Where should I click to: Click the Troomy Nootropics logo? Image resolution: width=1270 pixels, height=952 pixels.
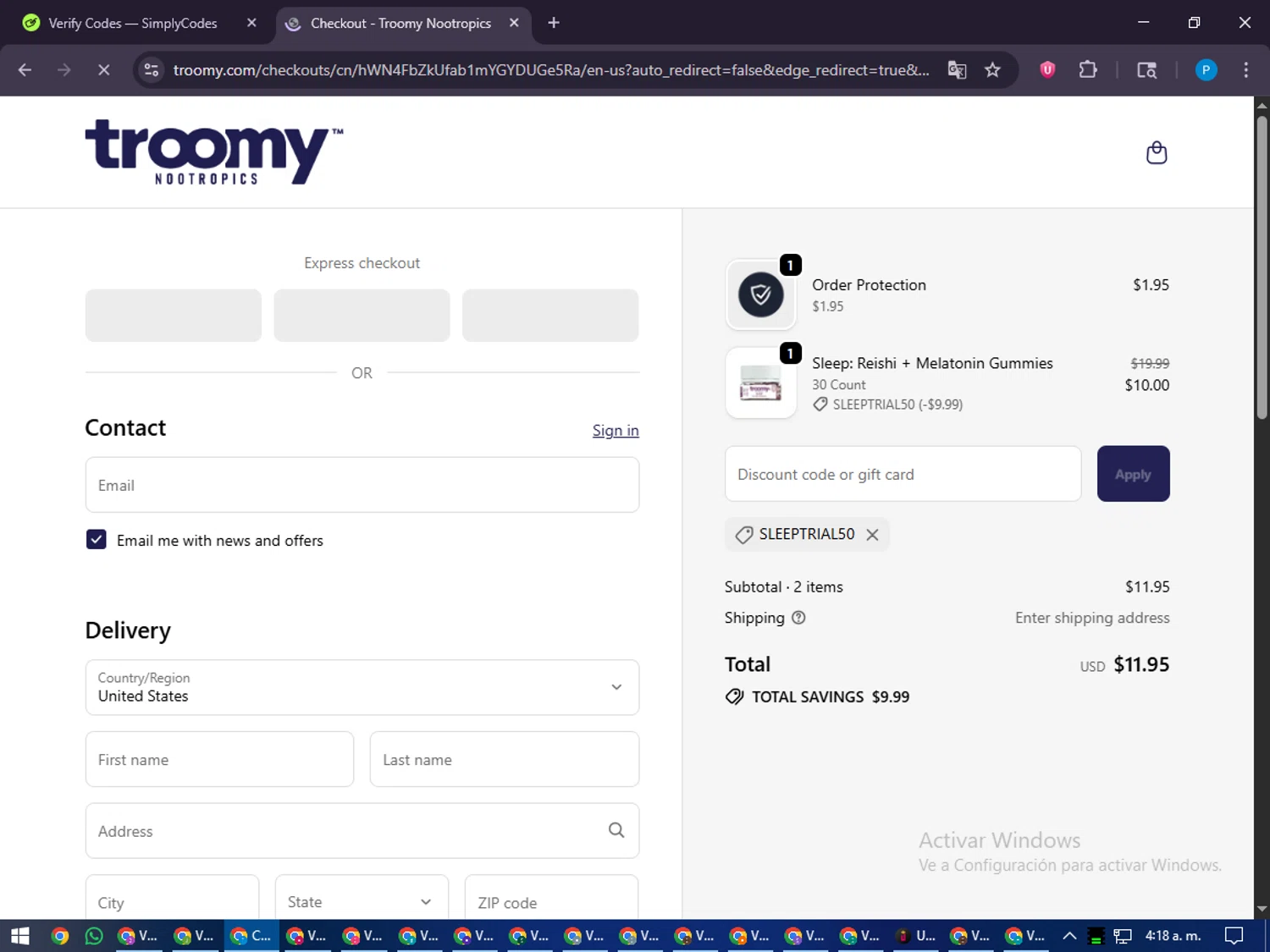click(214, 152)
